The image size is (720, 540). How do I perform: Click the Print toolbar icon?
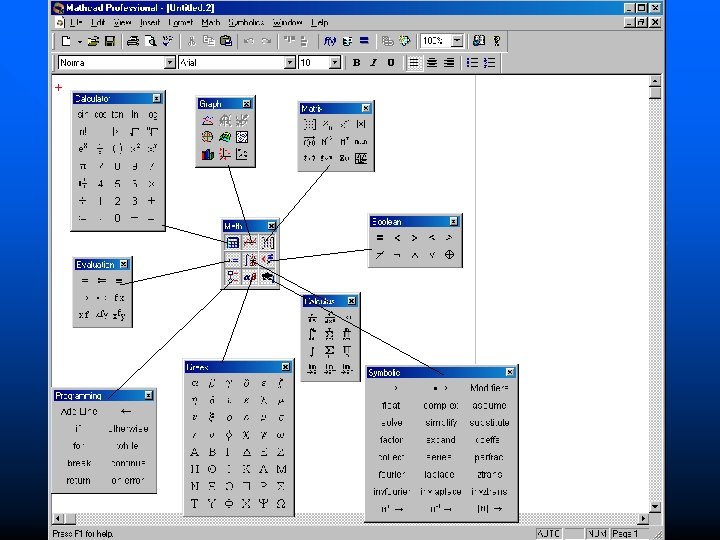tap(133, 41)
